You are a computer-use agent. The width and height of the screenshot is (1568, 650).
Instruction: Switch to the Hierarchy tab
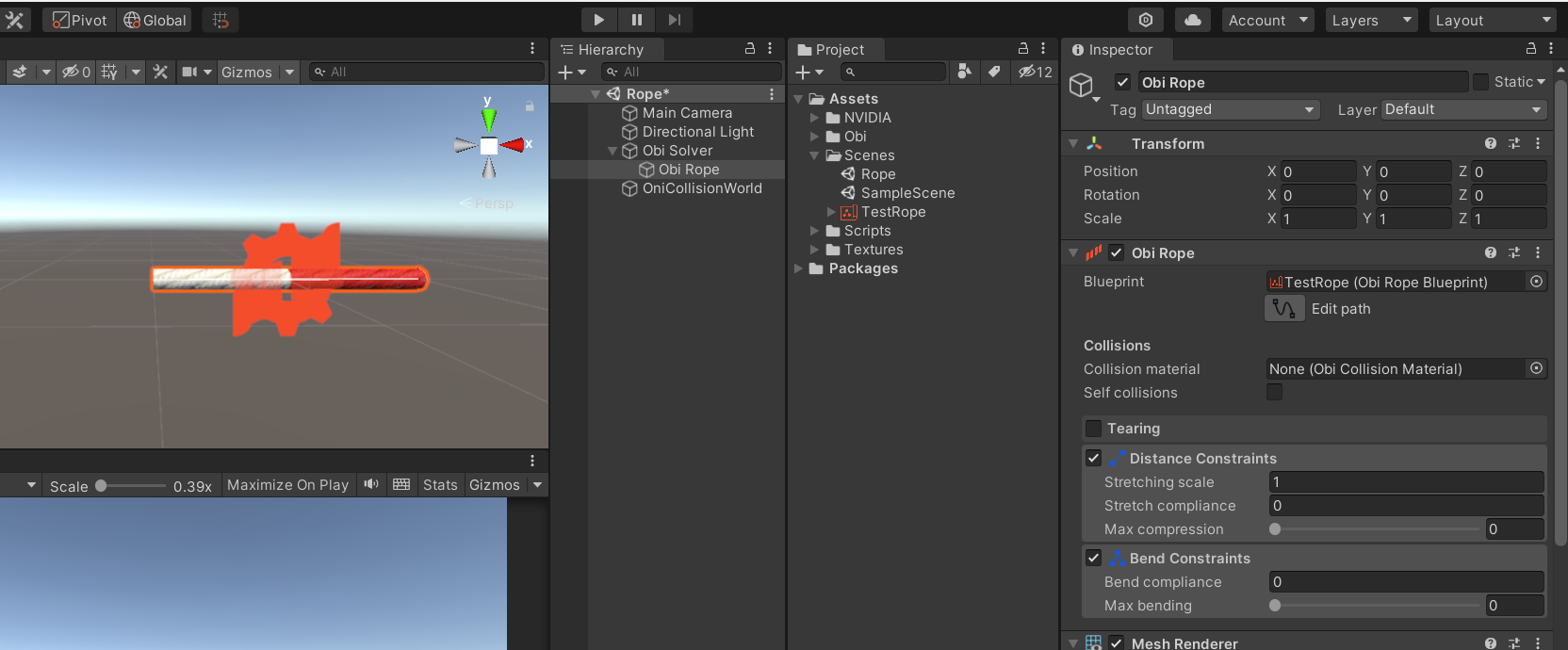[x=608, y=49]
